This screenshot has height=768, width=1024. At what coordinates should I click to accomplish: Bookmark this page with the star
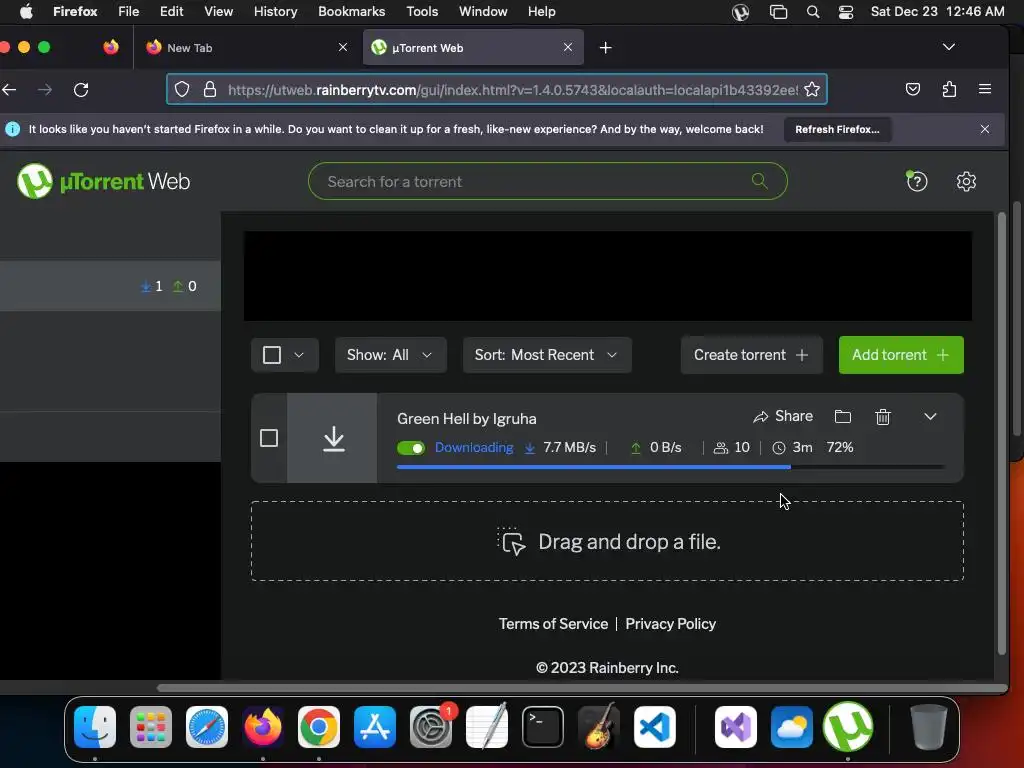click(x=812, y=89)
